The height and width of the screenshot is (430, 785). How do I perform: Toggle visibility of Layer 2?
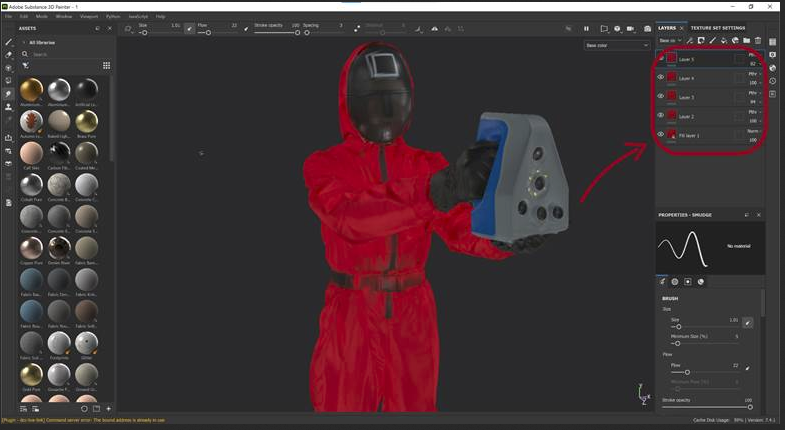(x=661, y=115)
